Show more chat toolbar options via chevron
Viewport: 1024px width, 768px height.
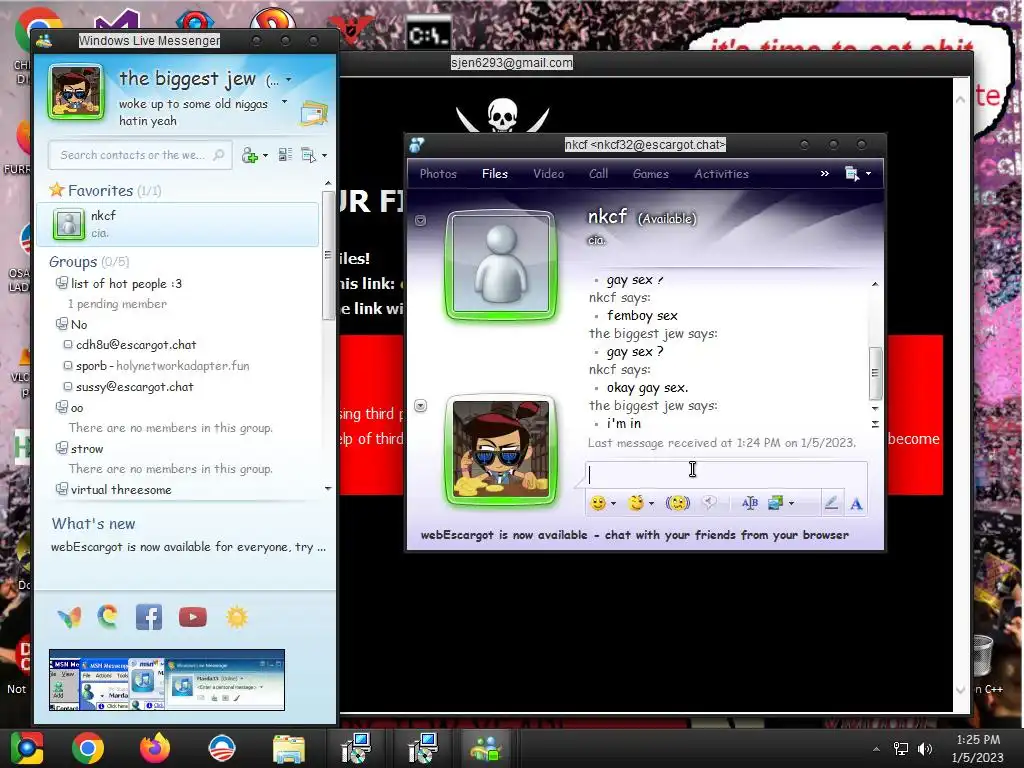point(825,174)
